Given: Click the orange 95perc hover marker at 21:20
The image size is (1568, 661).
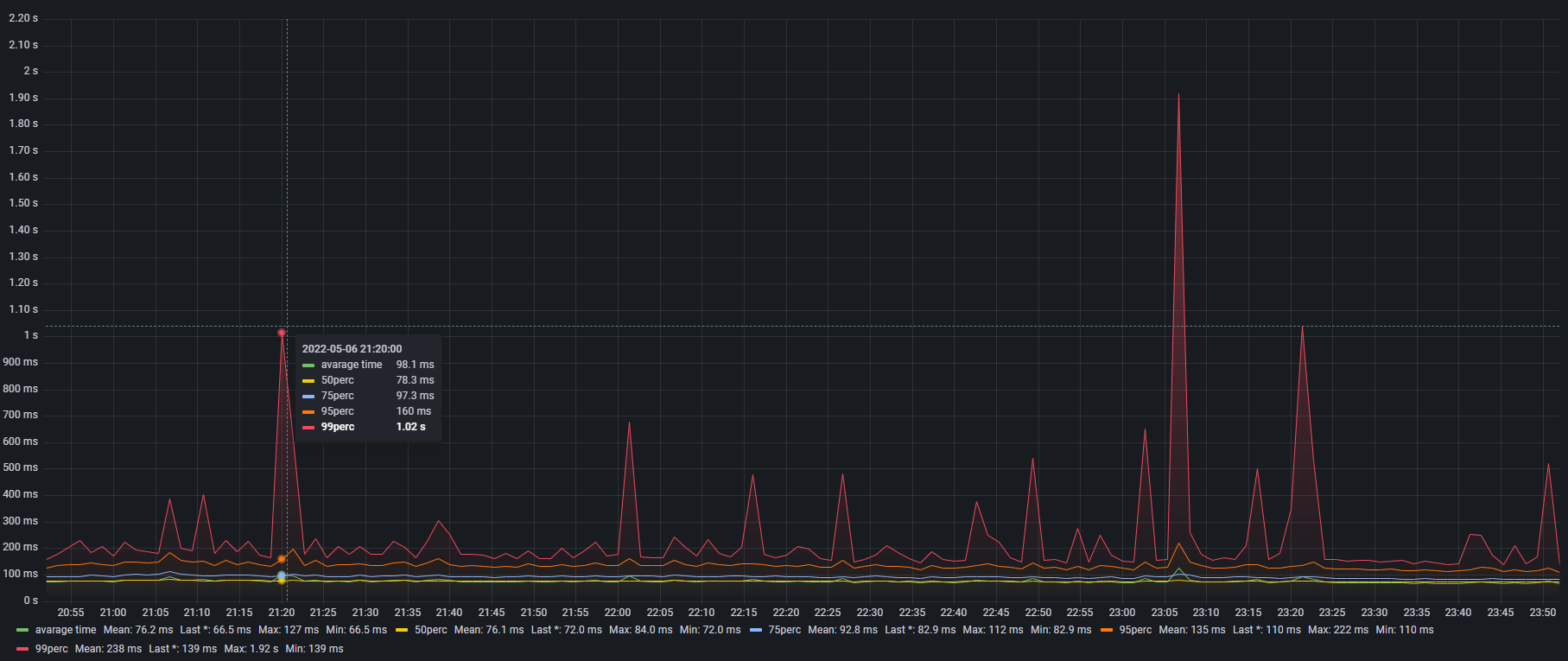Looking at the screenshot, I should point(282,559).
